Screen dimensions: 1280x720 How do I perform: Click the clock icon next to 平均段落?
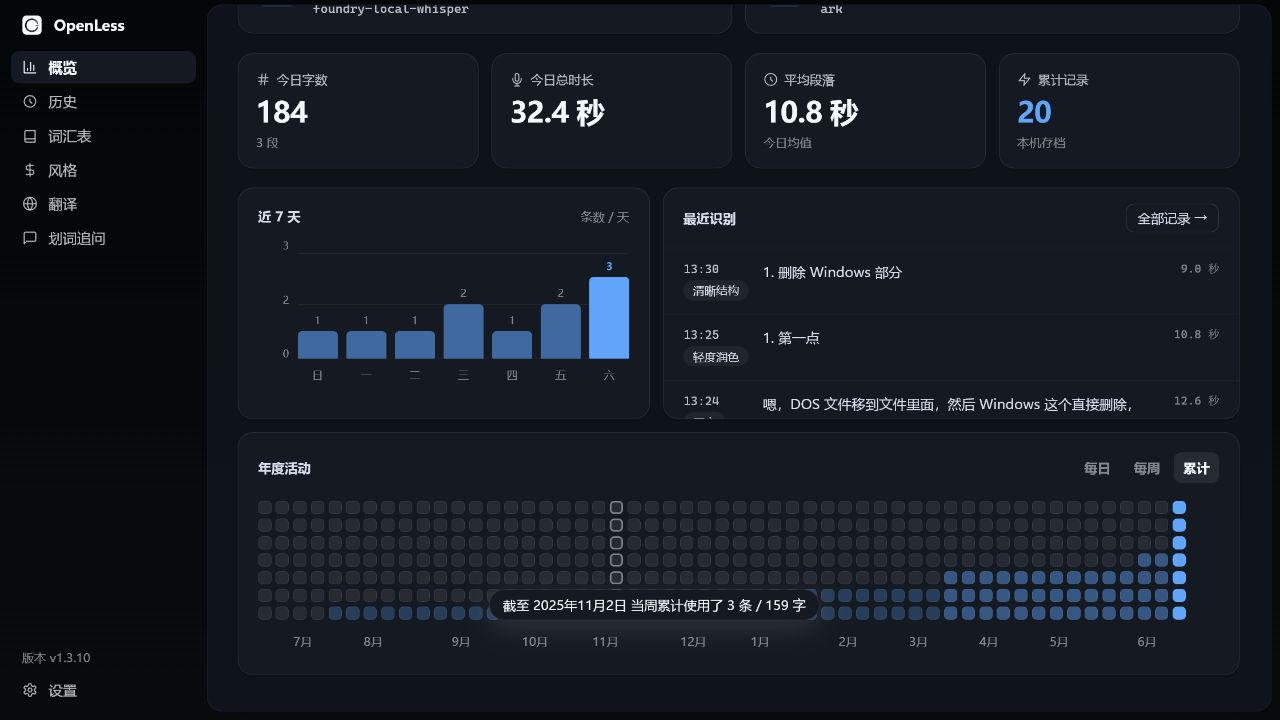click(771, 79)
